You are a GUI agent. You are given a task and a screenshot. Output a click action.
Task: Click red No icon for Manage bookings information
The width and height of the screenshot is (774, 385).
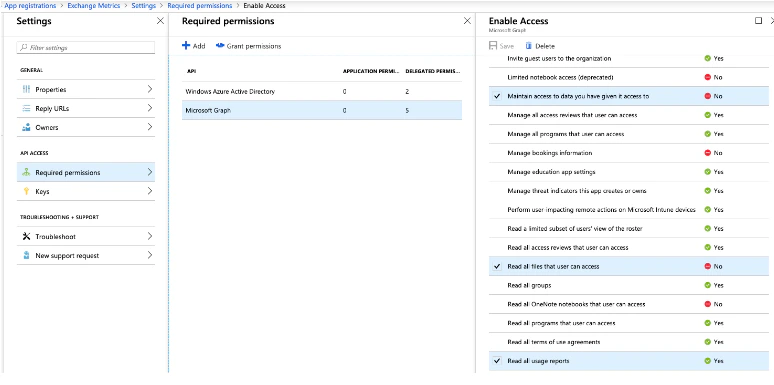tap(707, 153)
